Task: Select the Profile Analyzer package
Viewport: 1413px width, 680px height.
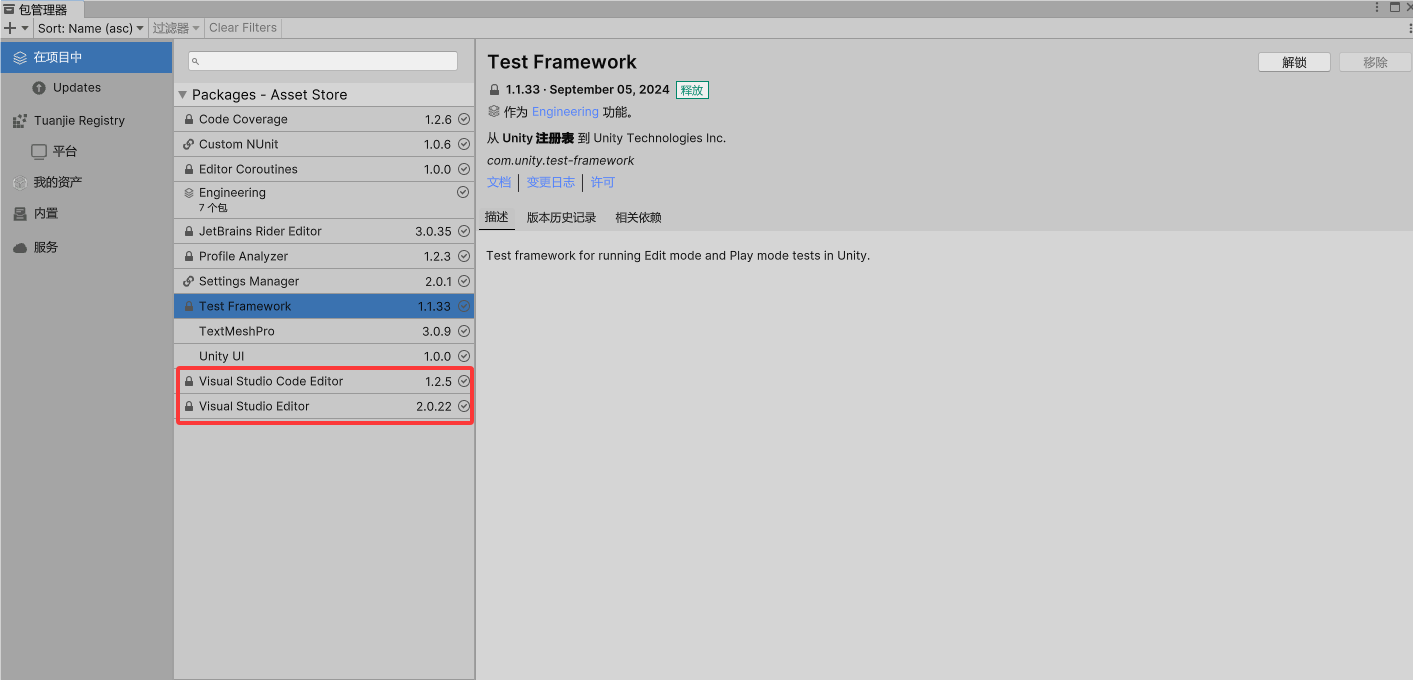Action: (x=324, y=256)
